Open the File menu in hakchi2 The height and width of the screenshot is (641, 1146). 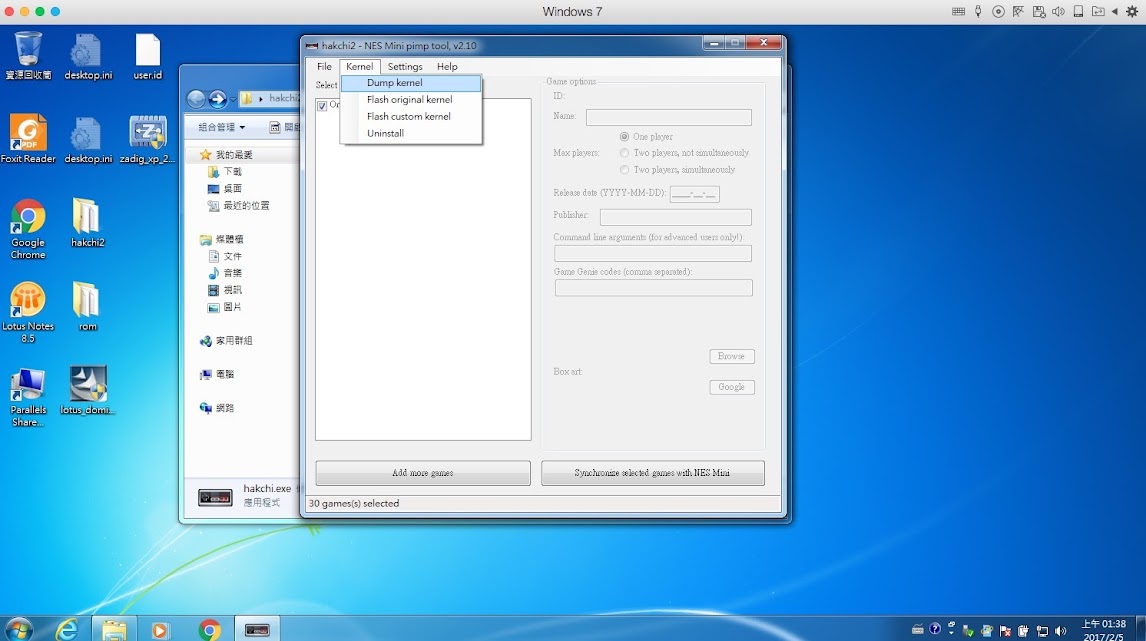325,67
